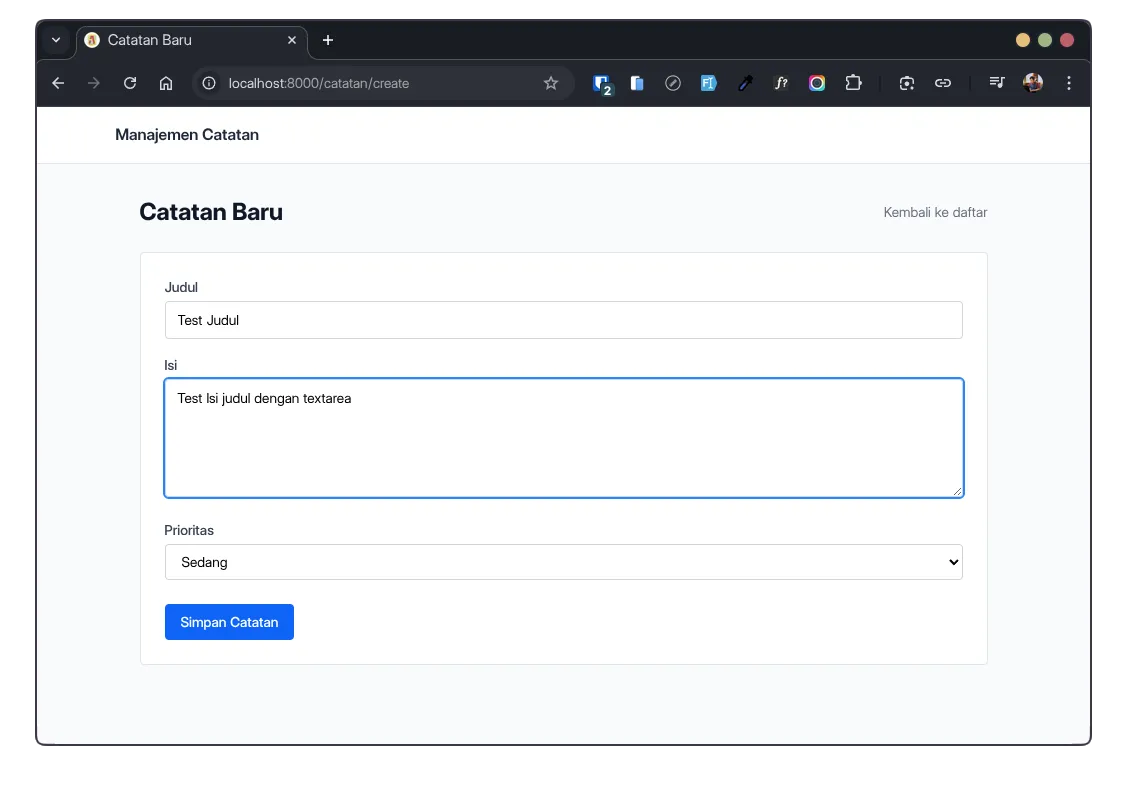This screenshot has width=1127, height=797.
Task: Open the Instagram-style camera extension icon
Action: [817, 83]
